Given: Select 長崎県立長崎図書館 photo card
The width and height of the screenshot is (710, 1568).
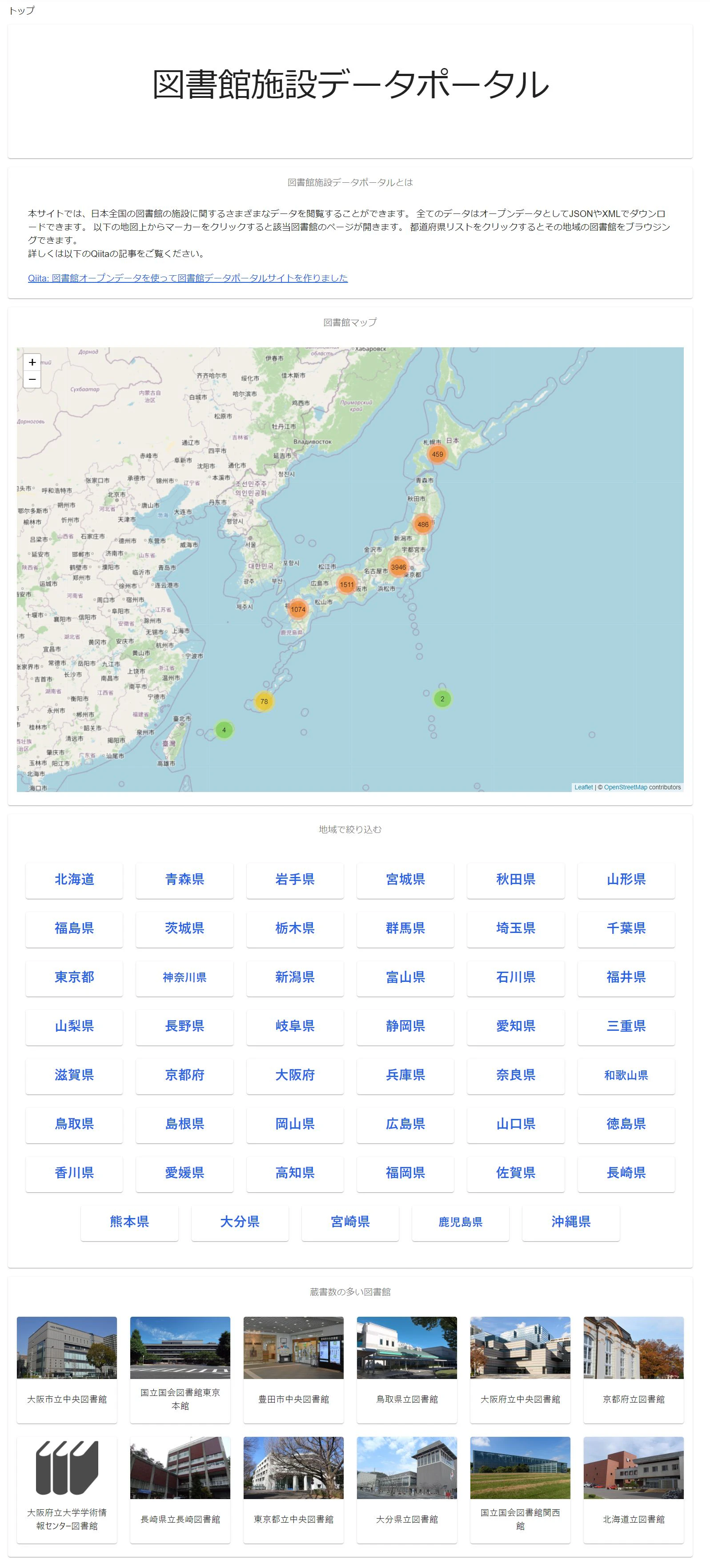Looking at the screenshot, I should [x=180, y=1490].
